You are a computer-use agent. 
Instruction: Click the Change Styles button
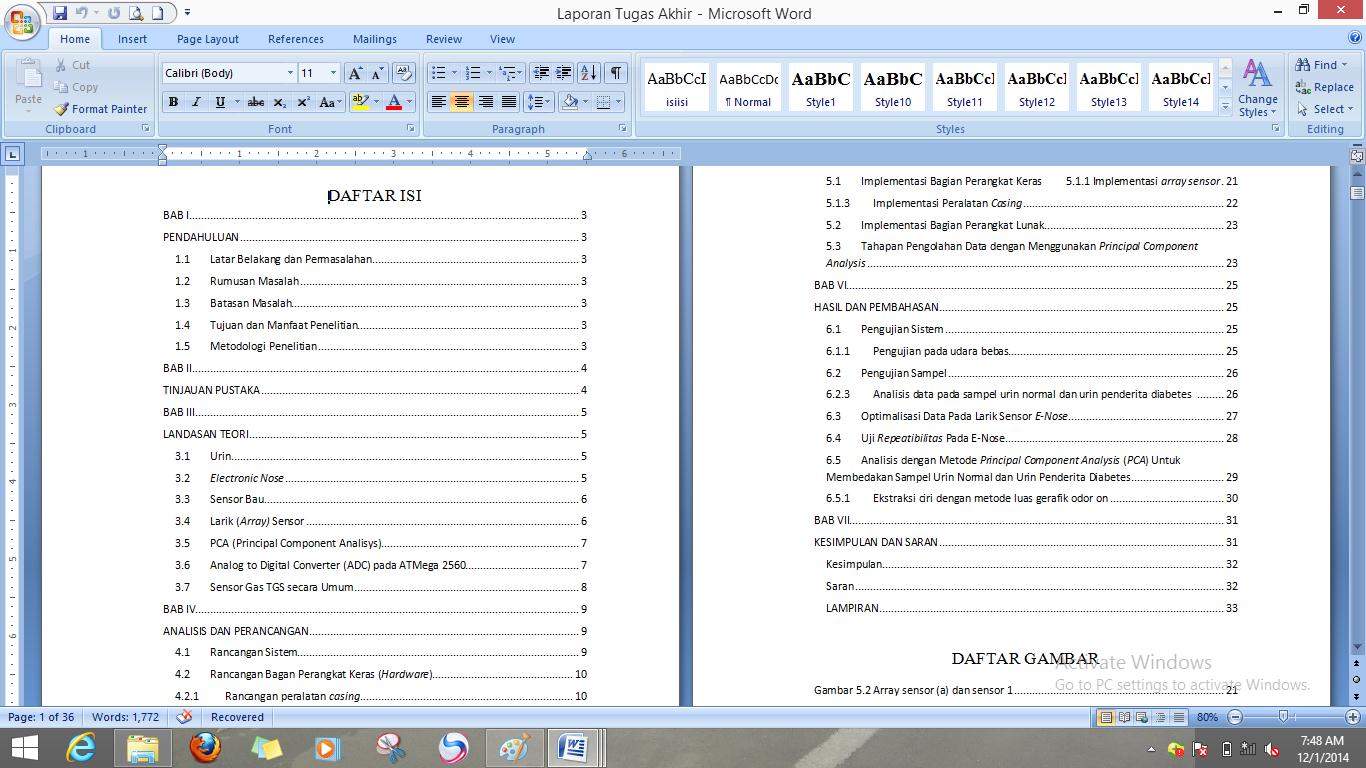1257,88
